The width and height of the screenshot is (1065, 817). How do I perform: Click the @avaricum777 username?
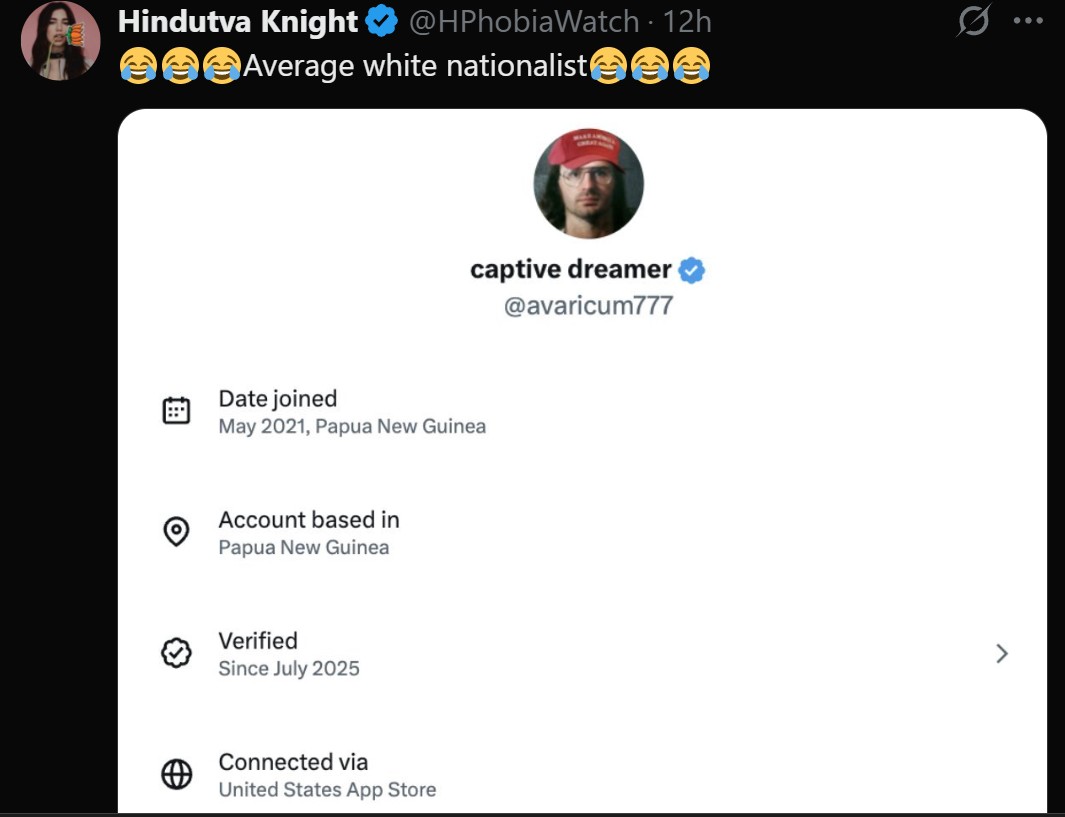588,305
